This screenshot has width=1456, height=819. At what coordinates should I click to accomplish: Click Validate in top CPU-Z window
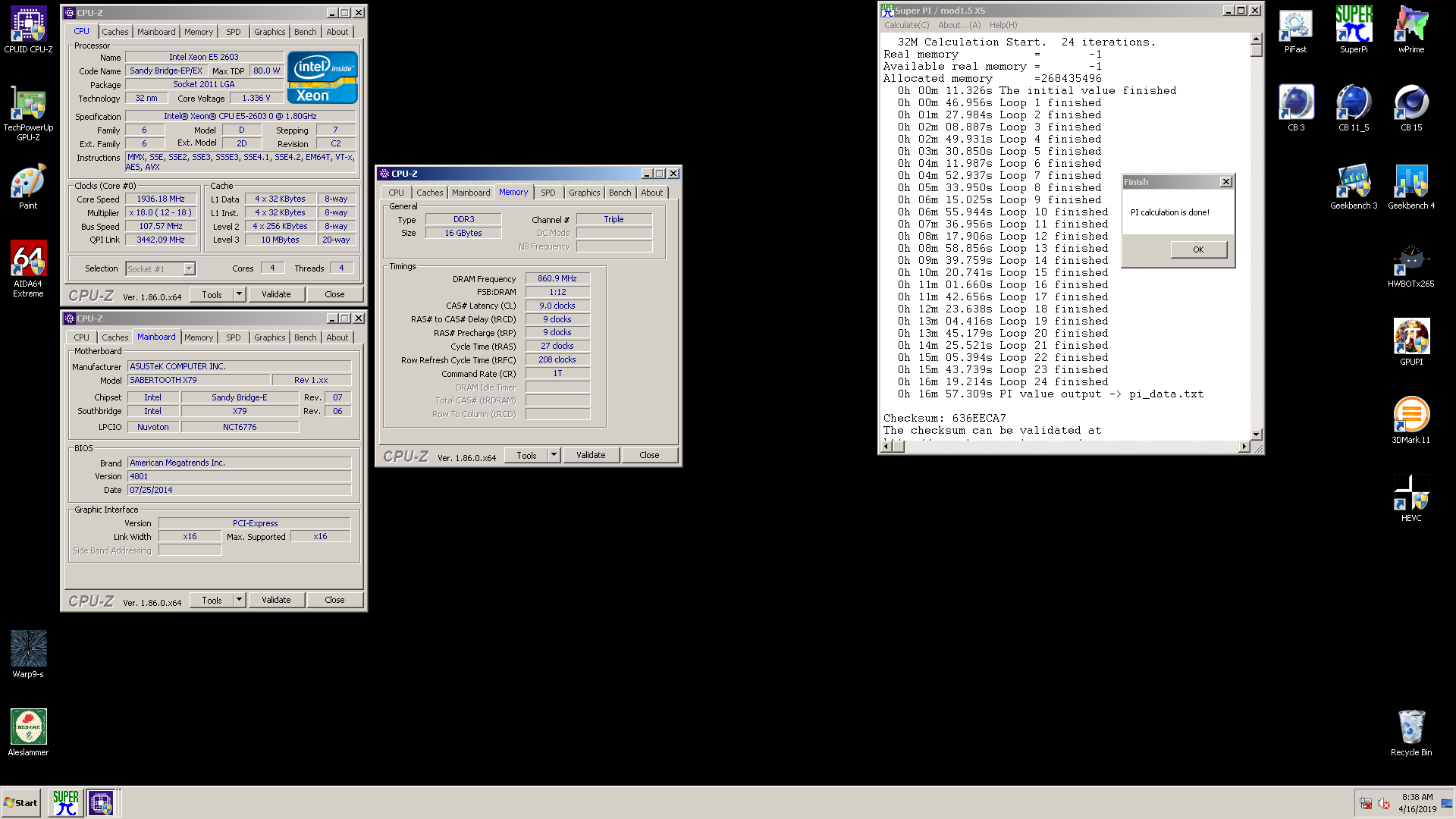click(276, 294)
